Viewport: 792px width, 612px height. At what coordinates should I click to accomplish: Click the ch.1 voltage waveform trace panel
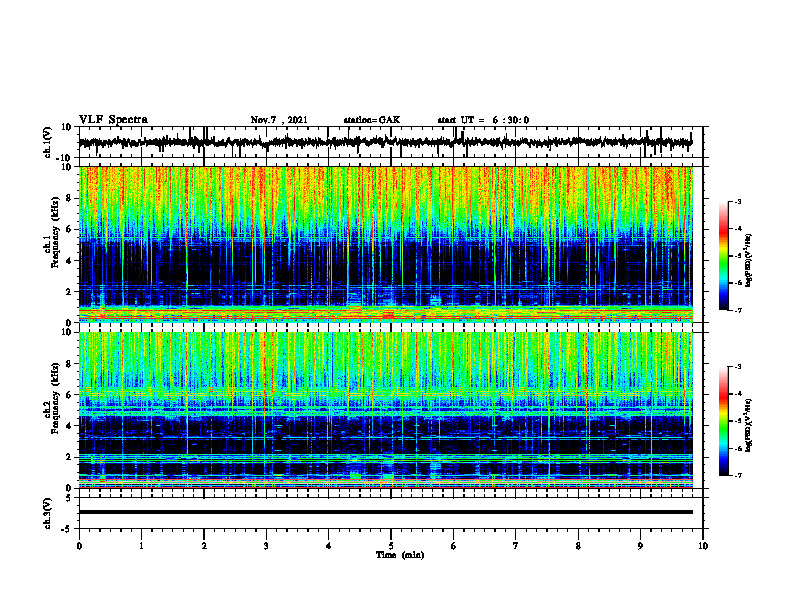pos(391,142)
